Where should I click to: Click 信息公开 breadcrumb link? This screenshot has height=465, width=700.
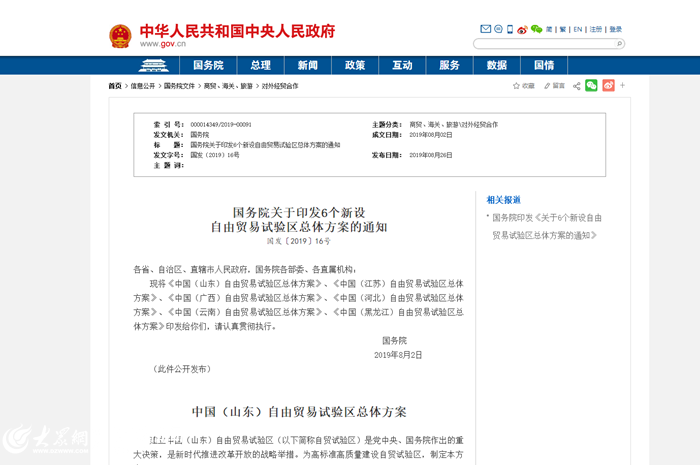[x=142, y=86]
